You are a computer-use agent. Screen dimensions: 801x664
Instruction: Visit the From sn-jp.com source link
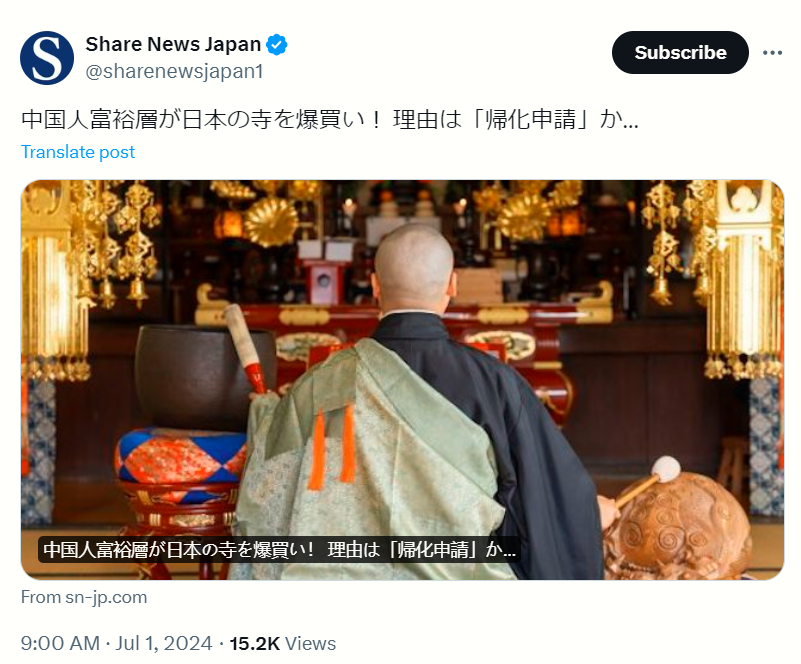(84, 597)
